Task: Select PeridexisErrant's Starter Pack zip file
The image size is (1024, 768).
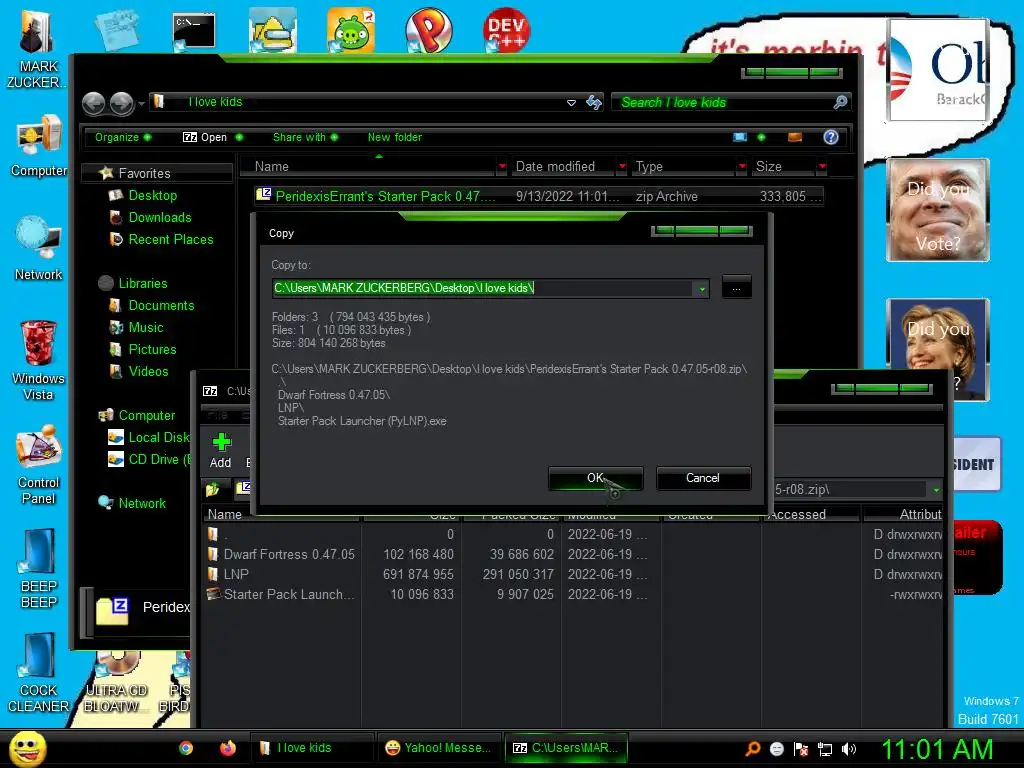Action: [x=539, y=196]
